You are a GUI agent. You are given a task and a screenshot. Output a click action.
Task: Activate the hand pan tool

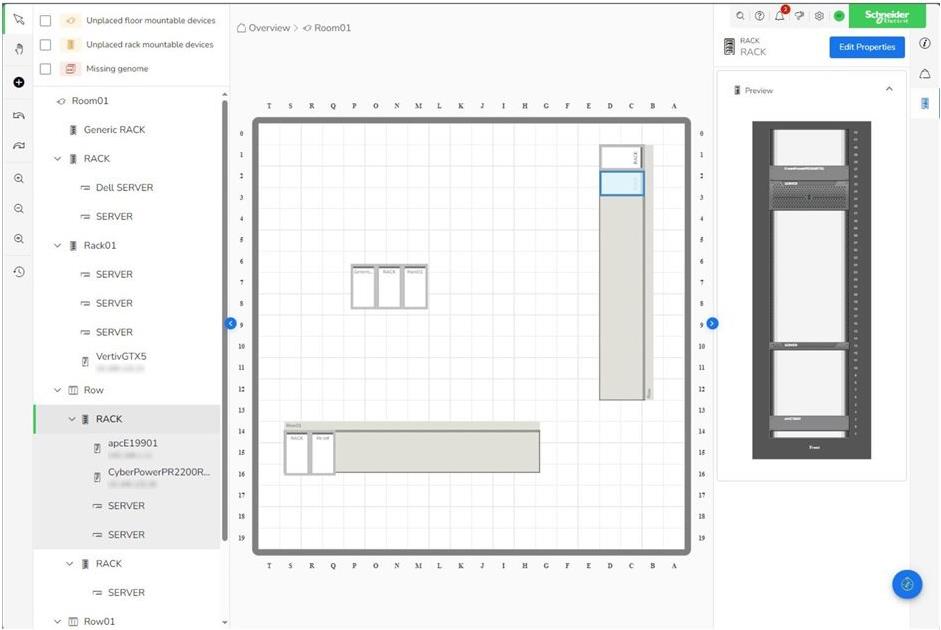coord(18,48)
